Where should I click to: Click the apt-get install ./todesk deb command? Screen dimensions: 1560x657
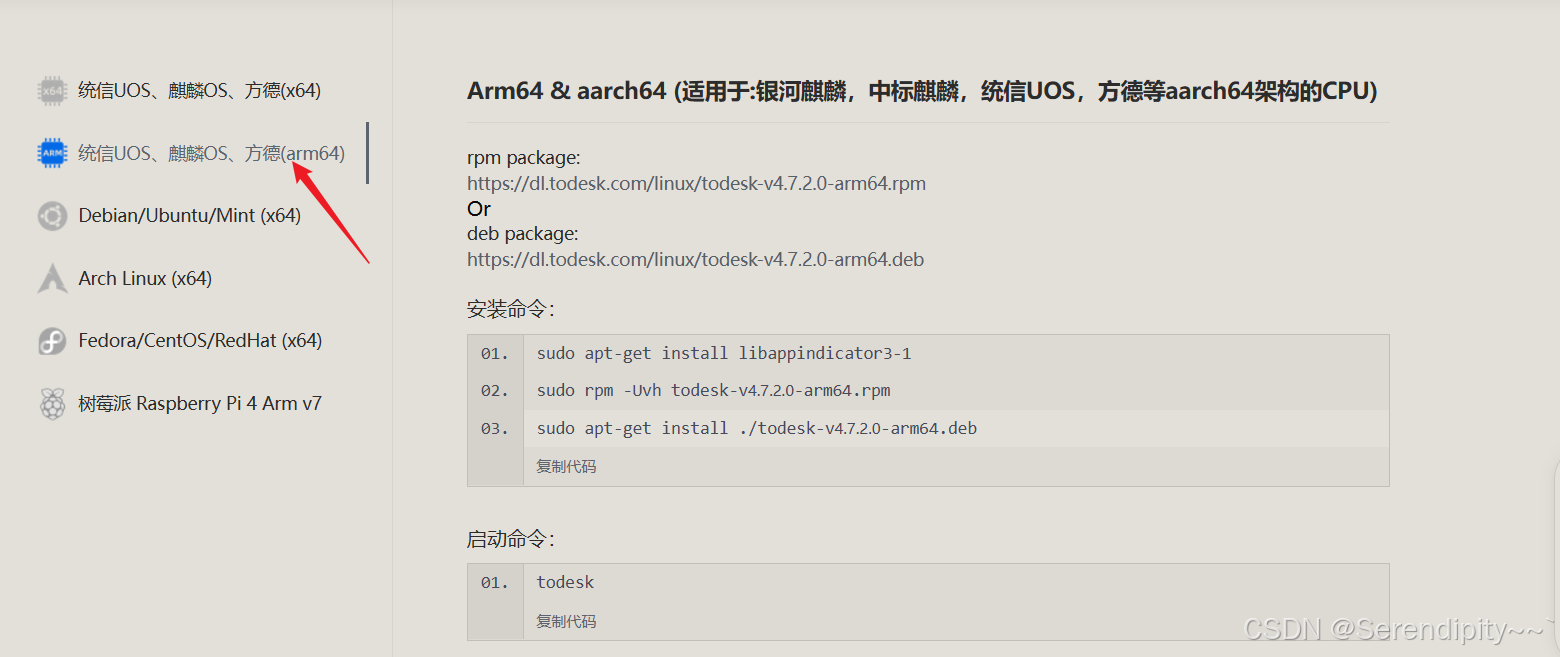tap(757, 428)
